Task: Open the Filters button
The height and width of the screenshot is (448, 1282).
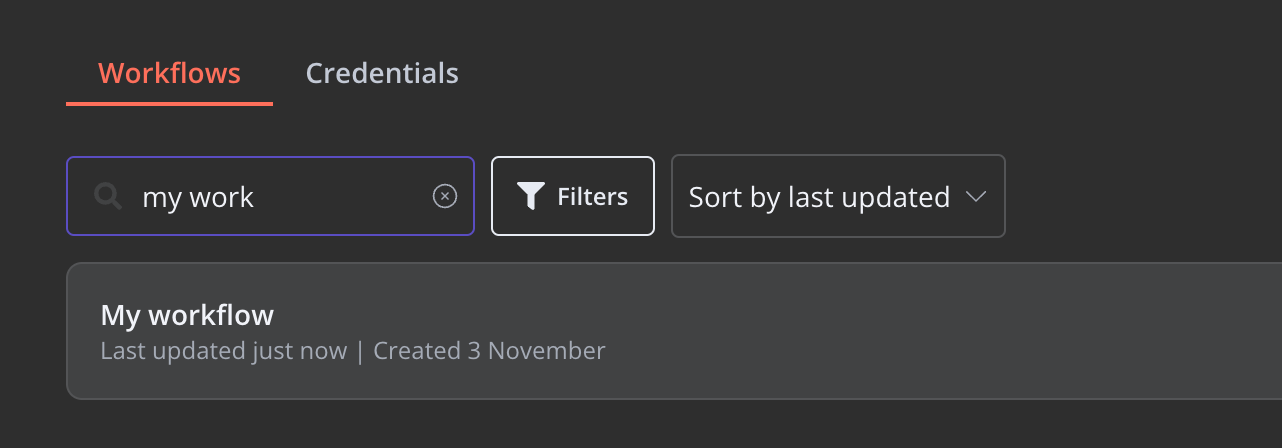Action: (573, 196)
